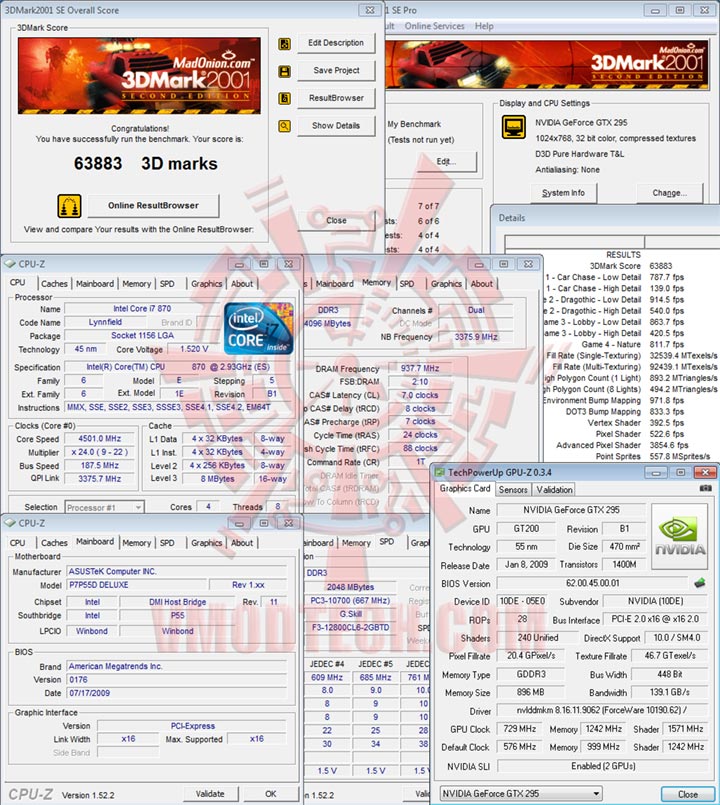Click the 3DMark Score result 63883 in Details

(660, 266)
